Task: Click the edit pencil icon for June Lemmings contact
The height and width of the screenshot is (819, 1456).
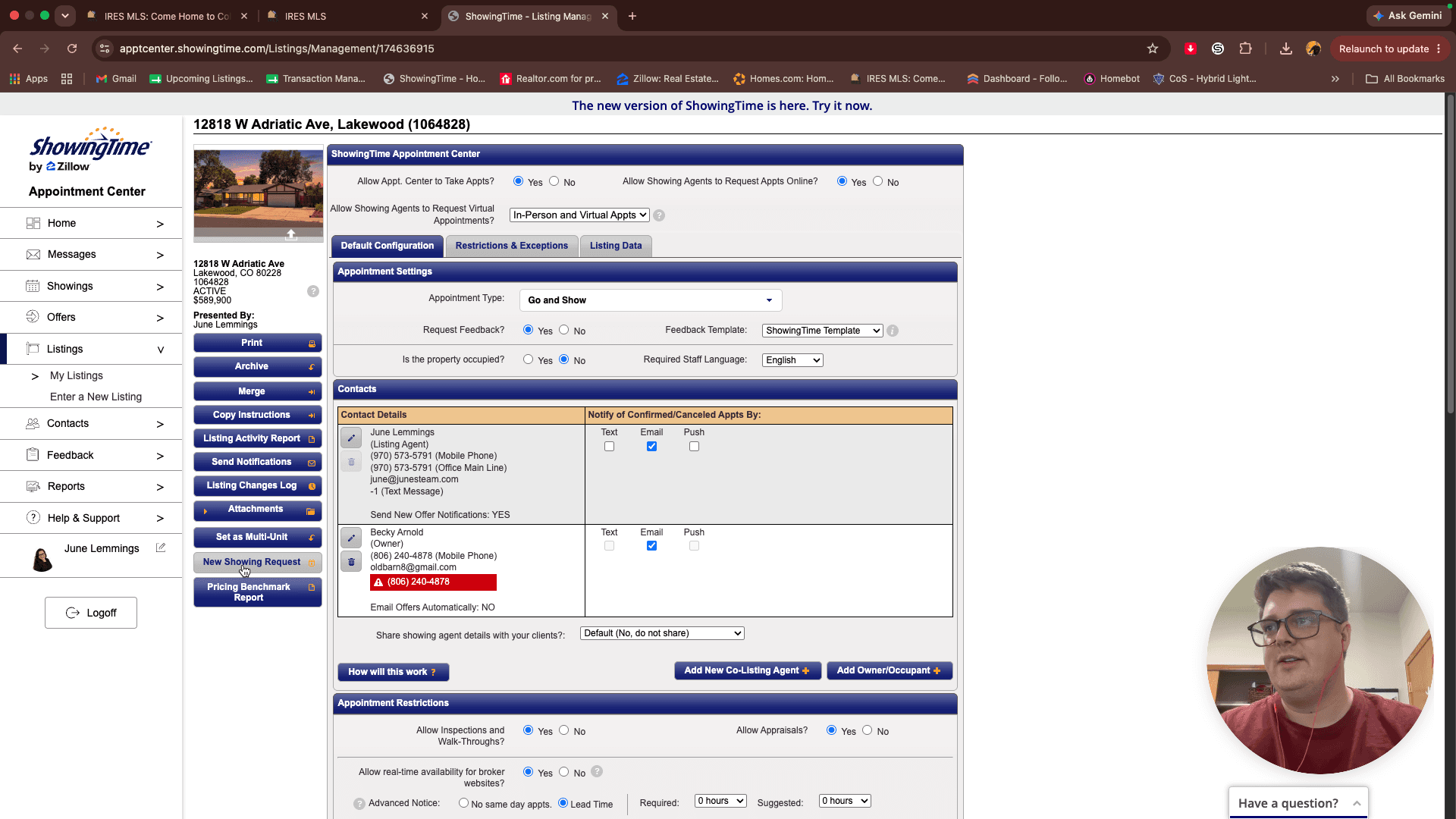Action: click(351, 438)
